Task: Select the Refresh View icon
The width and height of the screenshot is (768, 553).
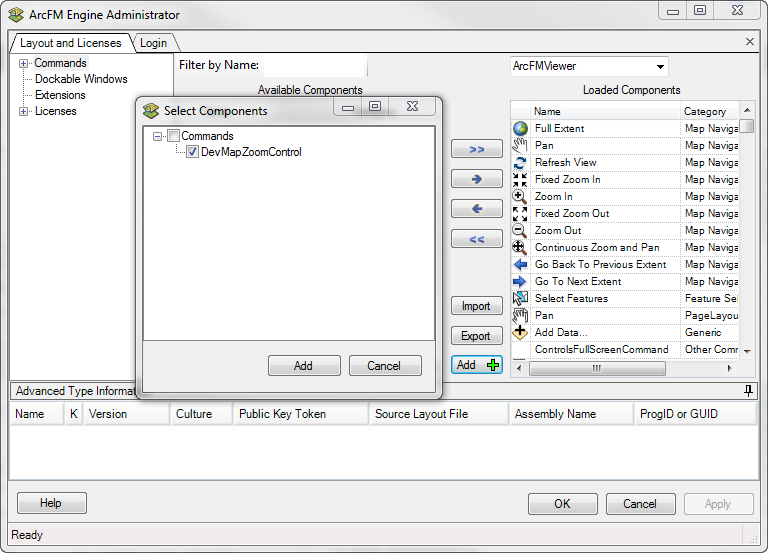Action: [x=520, y=162]
